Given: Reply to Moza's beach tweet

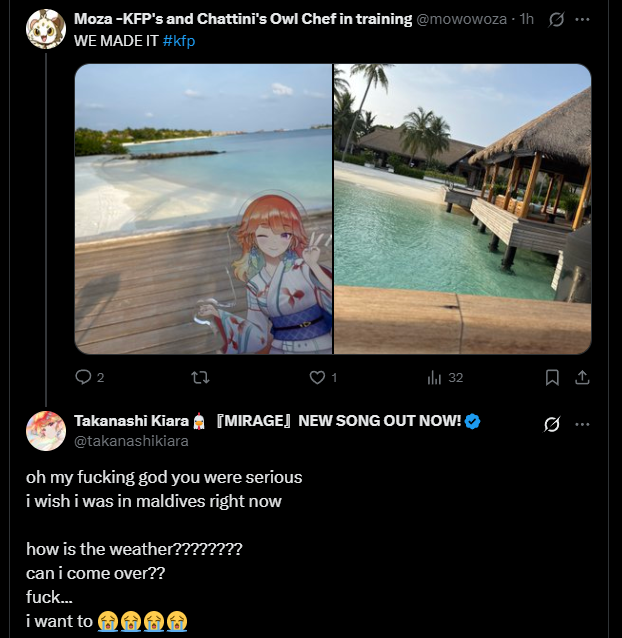Looking at the screenshot, I should point(84,377).
